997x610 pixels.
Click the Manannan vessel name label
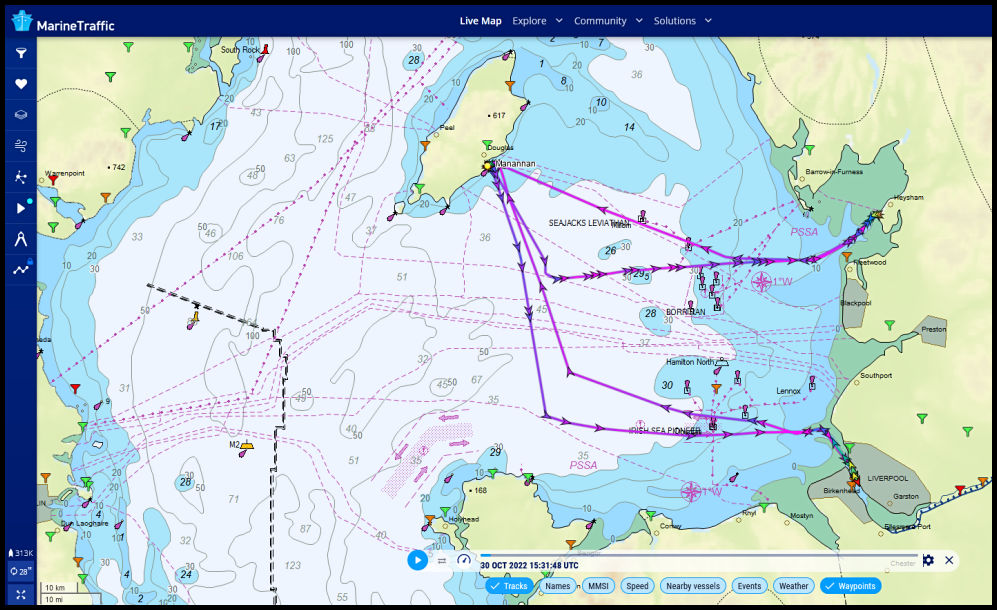515,163
